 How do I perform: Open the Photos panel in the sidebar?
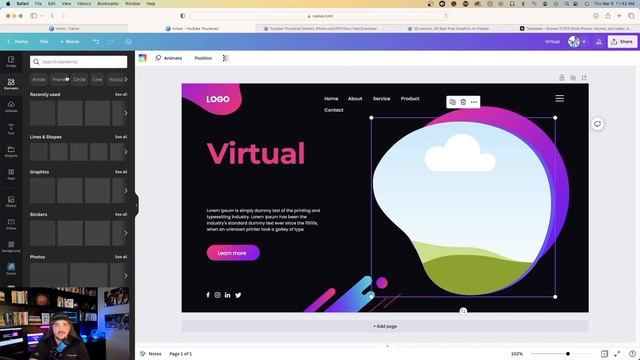point(11,201)
